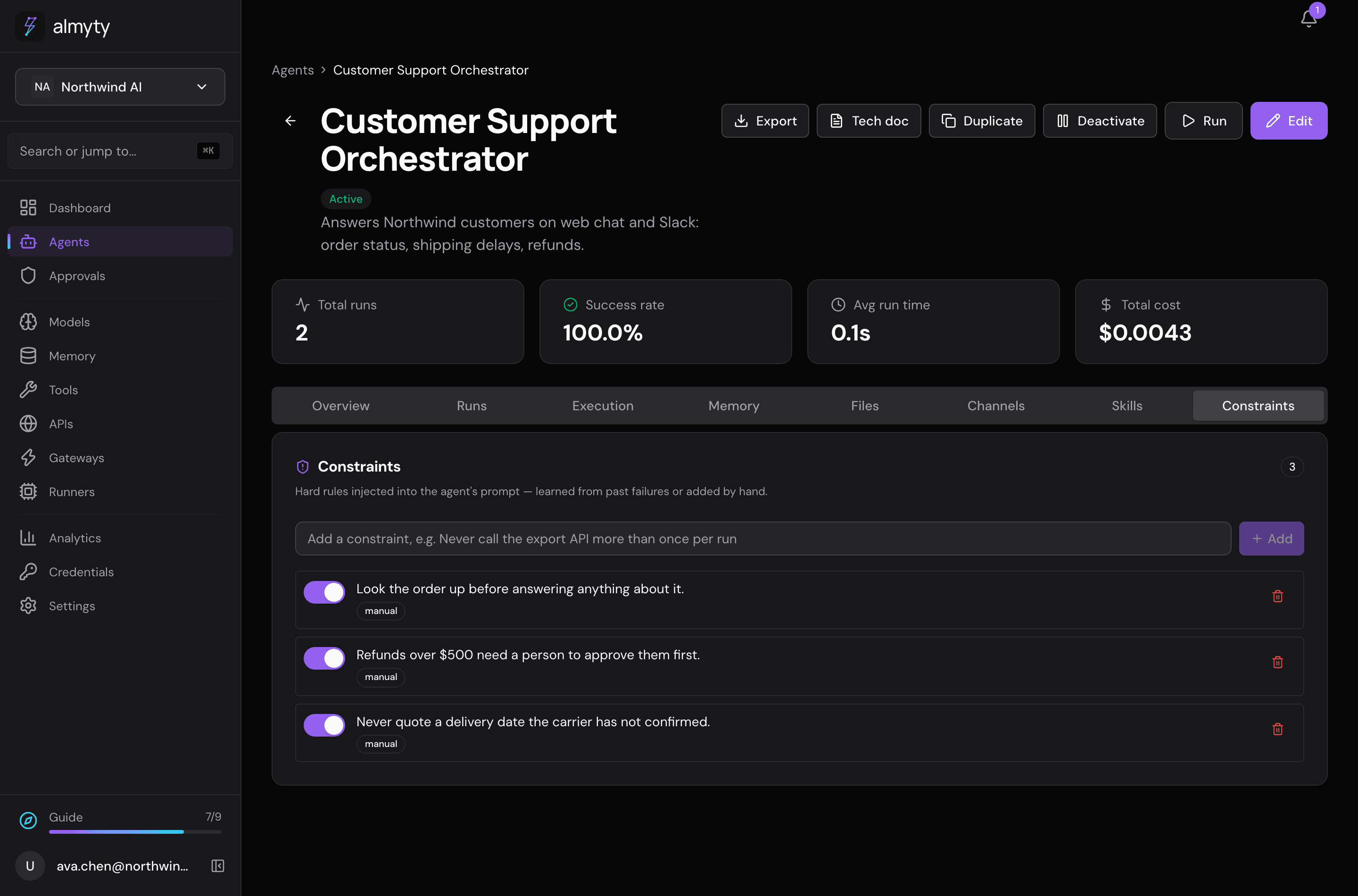
Task: Open Dashboard from the sidebar
Action: click(x=120, y=207)
